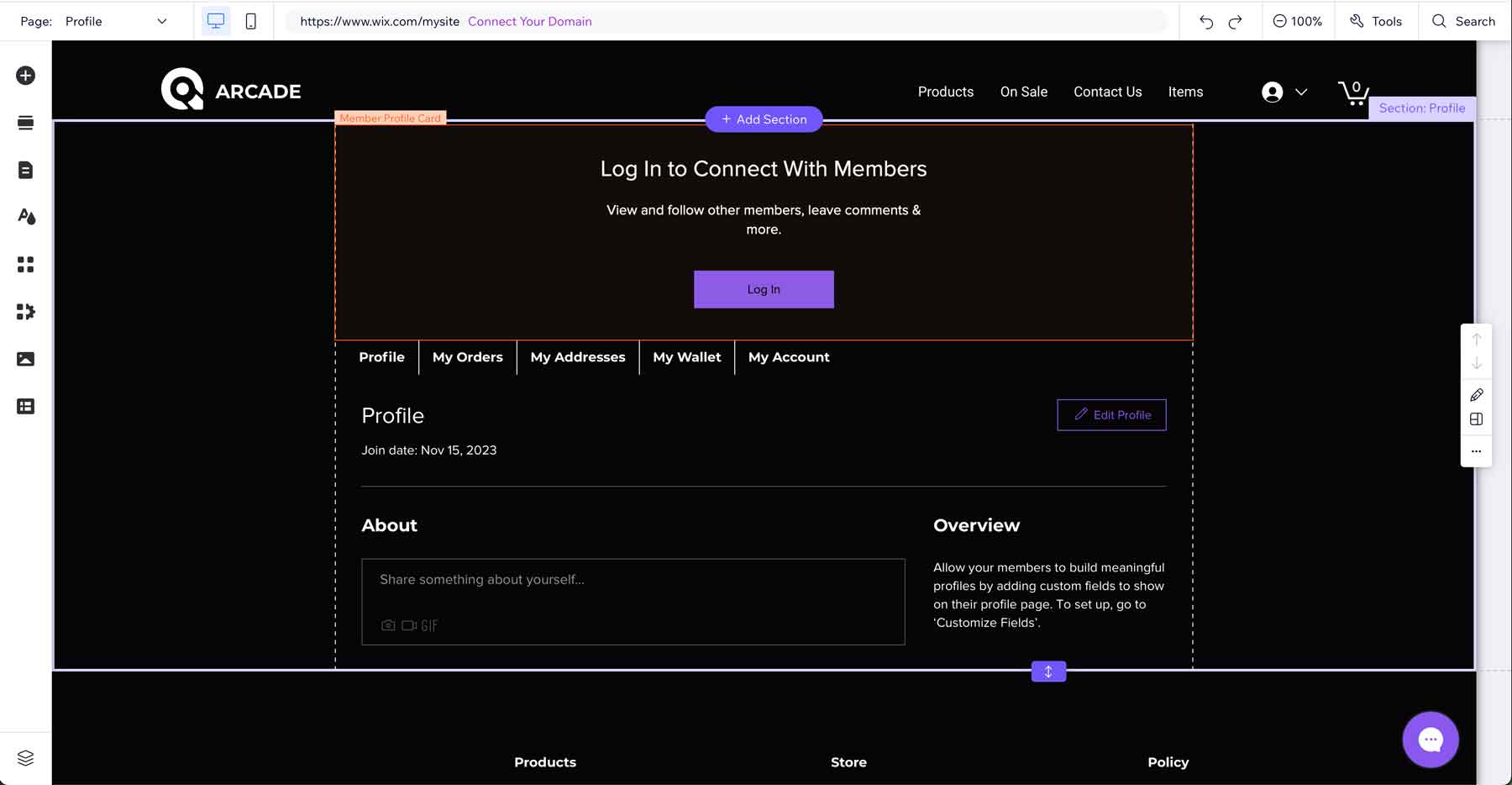Click the Edit Profile button
This screenshot has height=785, width=1512.
click(x=1111, y=414)
